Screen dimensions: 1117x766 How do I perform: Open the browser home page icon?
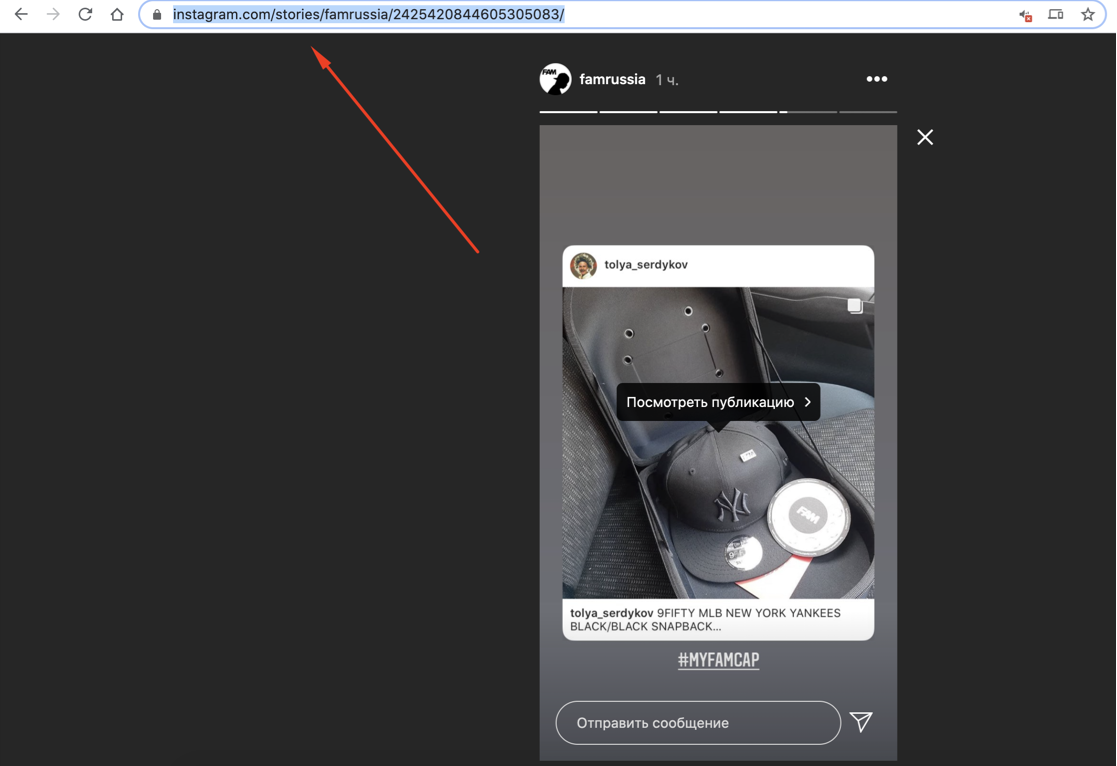(117, 15)
